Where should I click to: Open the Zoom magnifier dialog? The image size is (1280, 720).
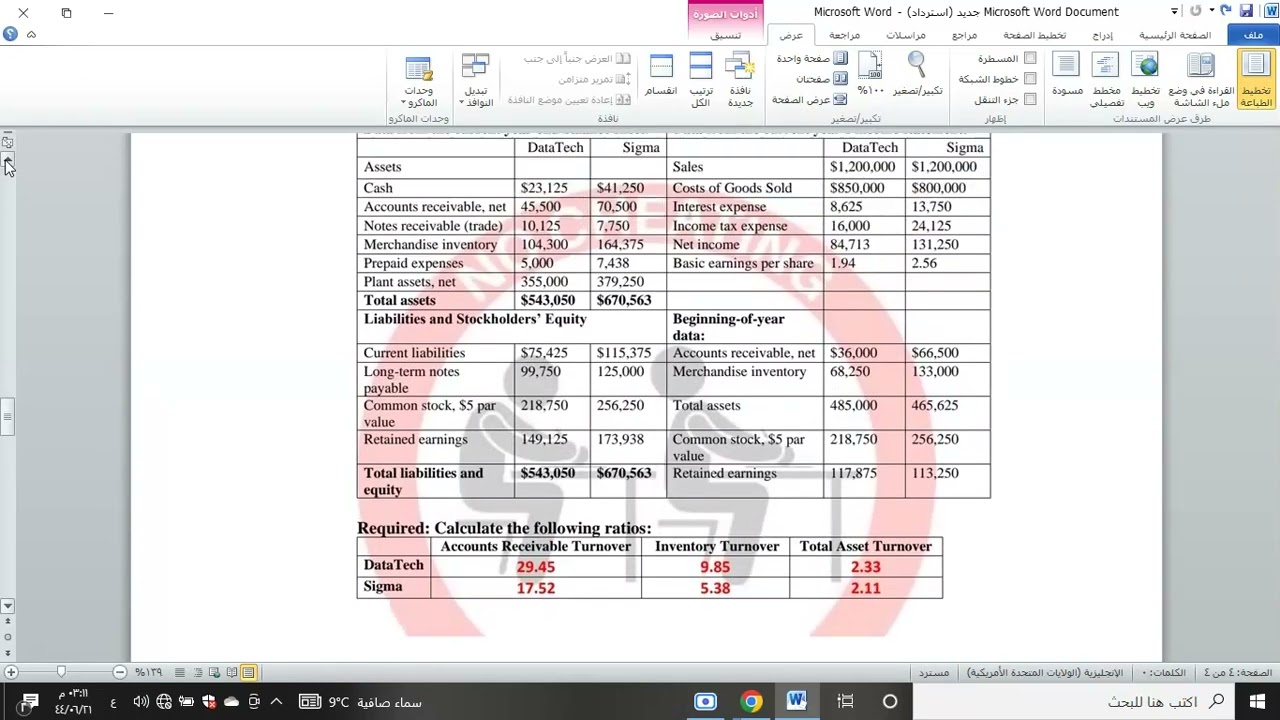pyautogui.click(x=917, y=75)
